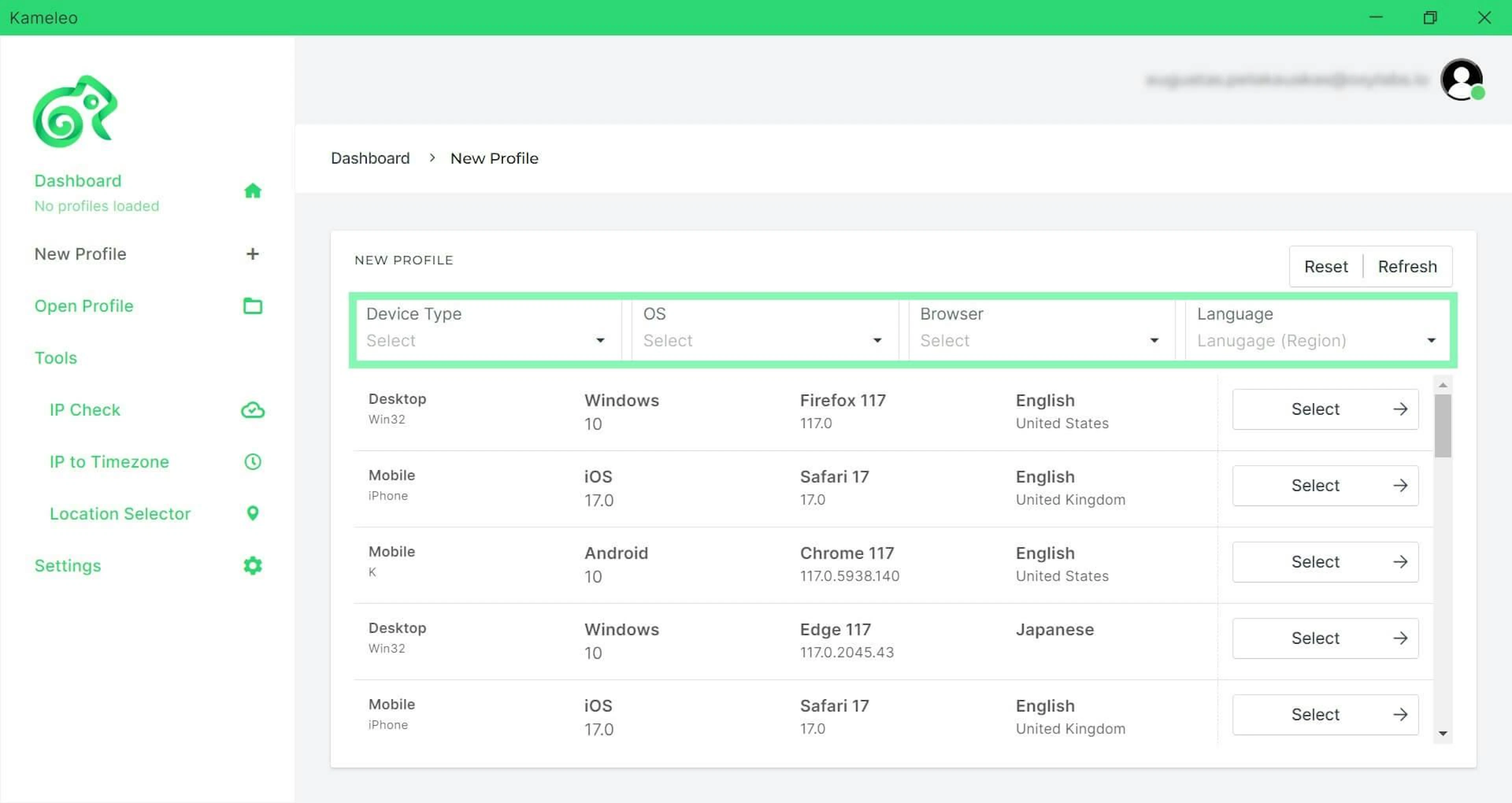
Task: Go to New Profile in sidebar
Action: tap(80, 253)
